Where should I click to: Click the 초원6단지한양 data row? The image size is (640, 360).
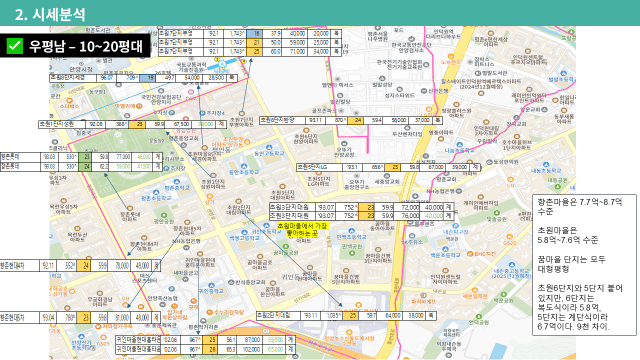[351, 120]
